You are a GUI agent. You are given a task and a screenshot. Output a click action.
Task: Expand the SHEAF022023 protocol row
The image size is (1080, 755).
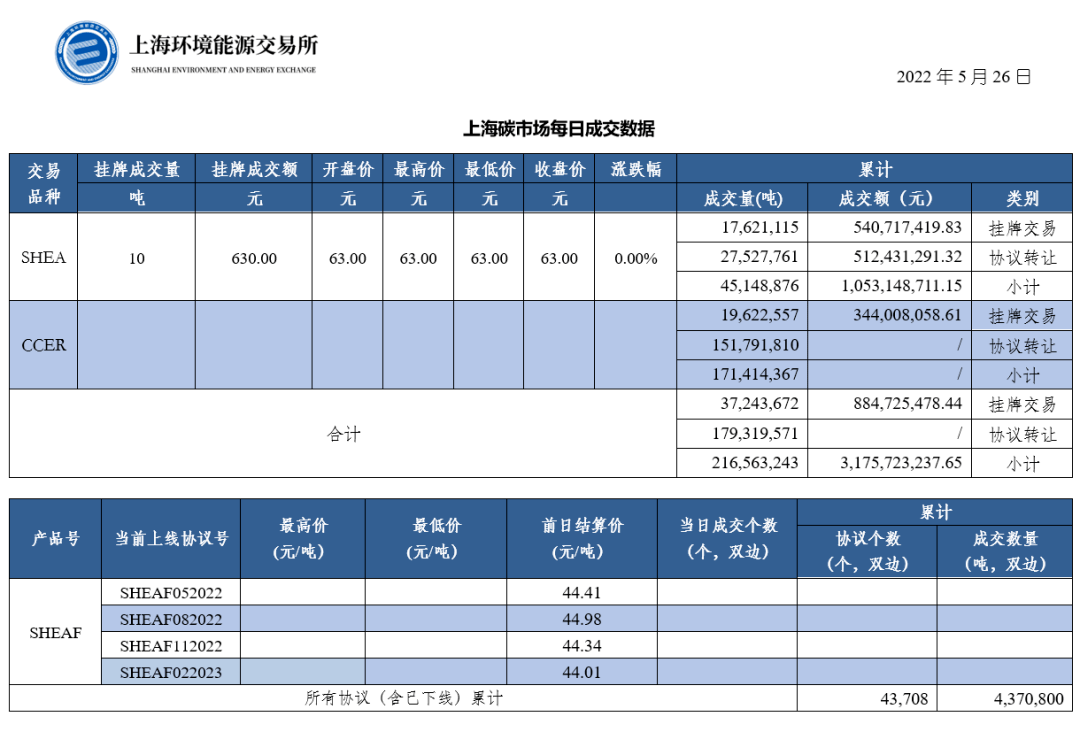pyautogui.click(x=170, y=673)
